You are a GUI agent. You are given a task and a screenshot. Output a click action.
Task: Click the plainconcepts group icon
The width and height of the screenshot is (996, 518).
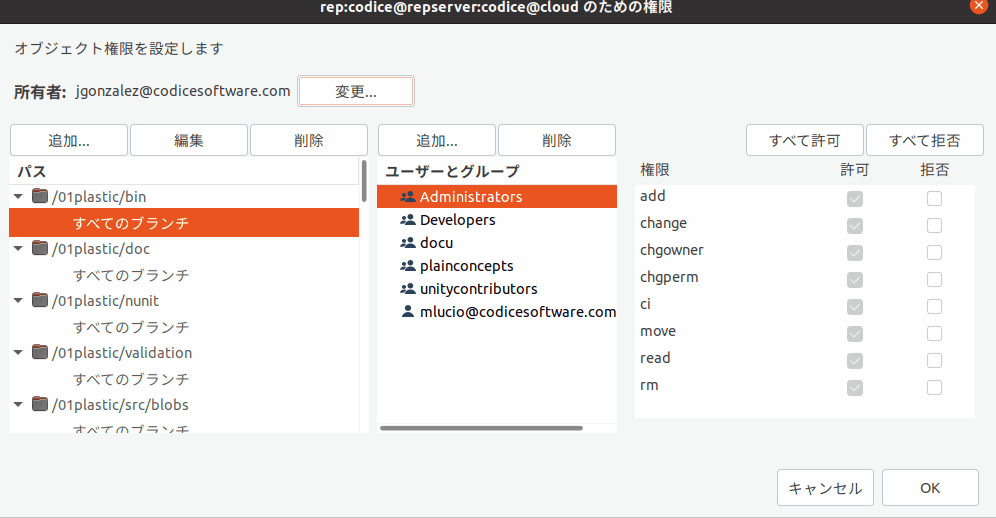(x=408, y=266)
